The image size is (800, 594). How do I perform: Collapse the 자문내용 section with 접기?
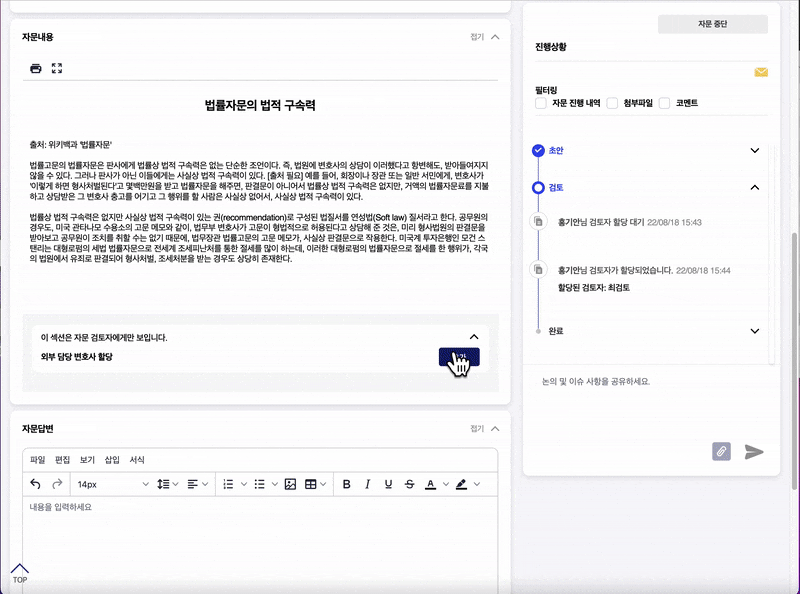tap(485, 37)
